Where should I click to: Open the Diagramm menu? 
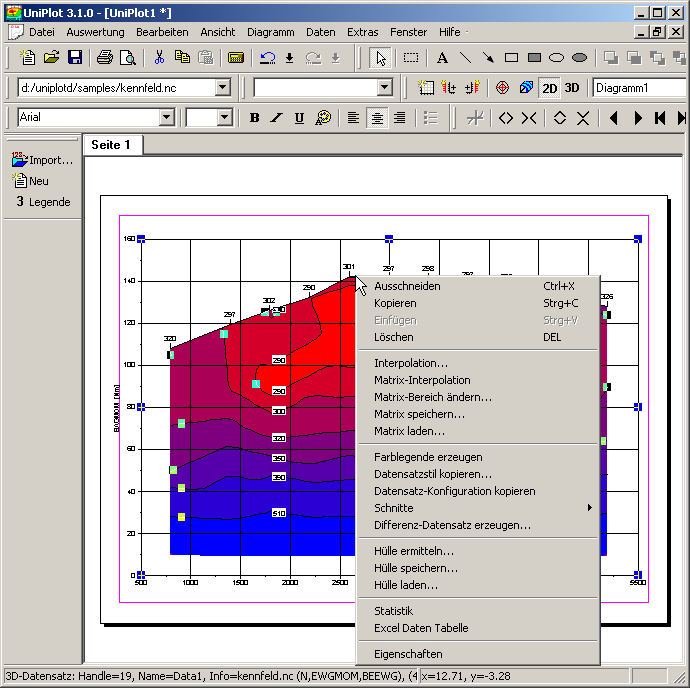point(270,32)
